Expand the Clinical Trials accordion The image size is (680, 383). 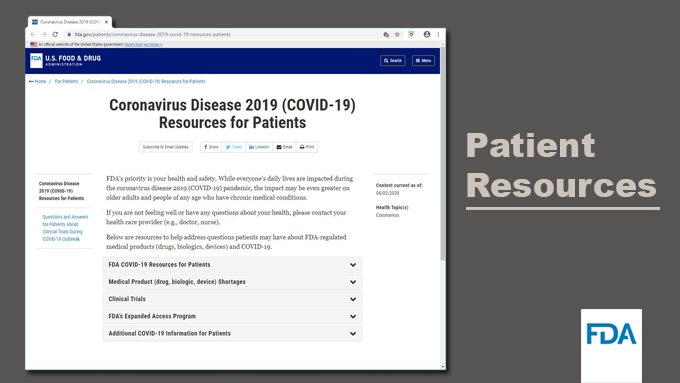coord(232,299)
